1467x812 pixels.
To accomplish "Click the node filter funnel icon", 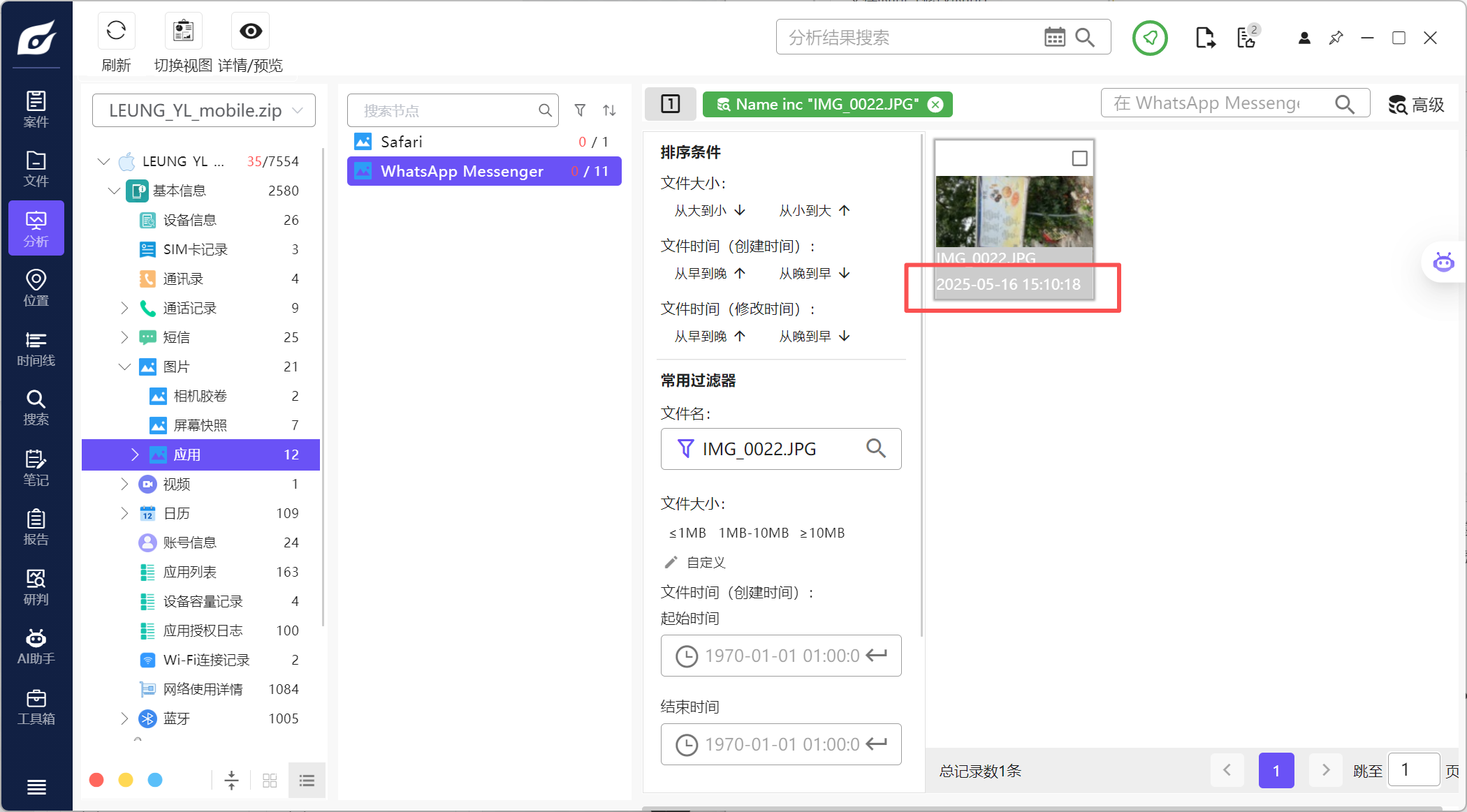I will (580, 110).
